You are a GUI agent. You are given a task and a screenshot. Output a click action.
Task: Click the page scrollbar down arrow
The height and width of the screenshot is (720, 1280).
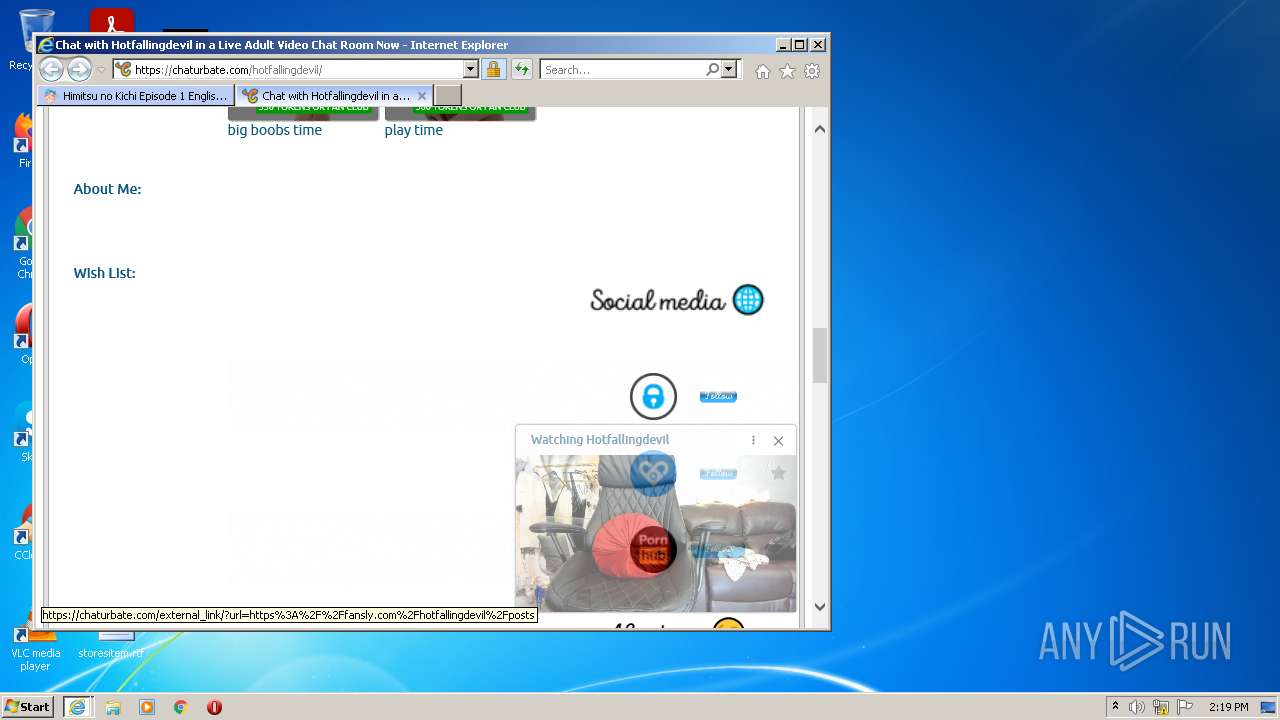click(x=820, y=606)
